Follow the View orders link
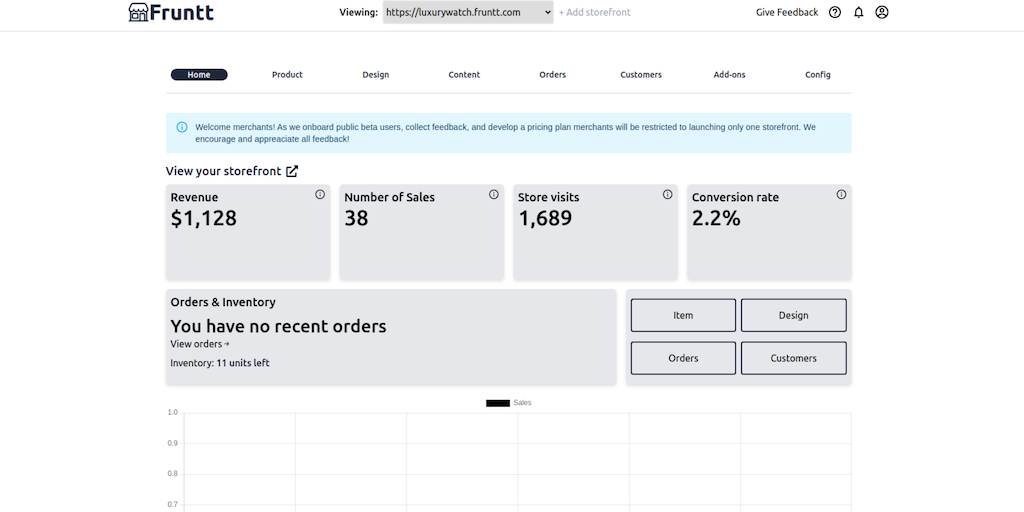The width and height of the screenshot is (1024, 512). coord(199,344)
